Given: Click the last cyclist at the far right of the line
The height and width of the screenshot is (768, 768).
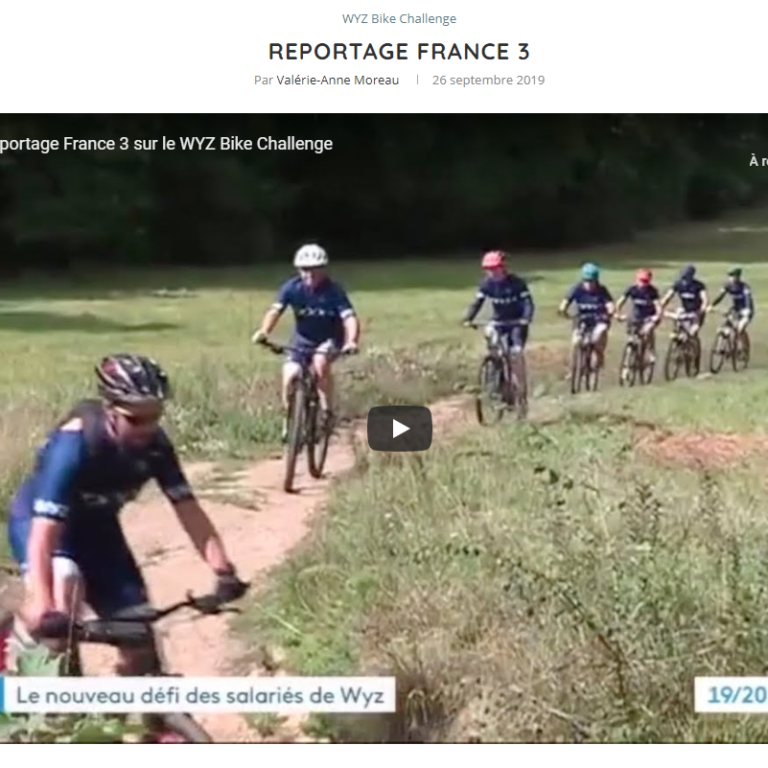Looking at the screenshot, I should pos(733,318).
